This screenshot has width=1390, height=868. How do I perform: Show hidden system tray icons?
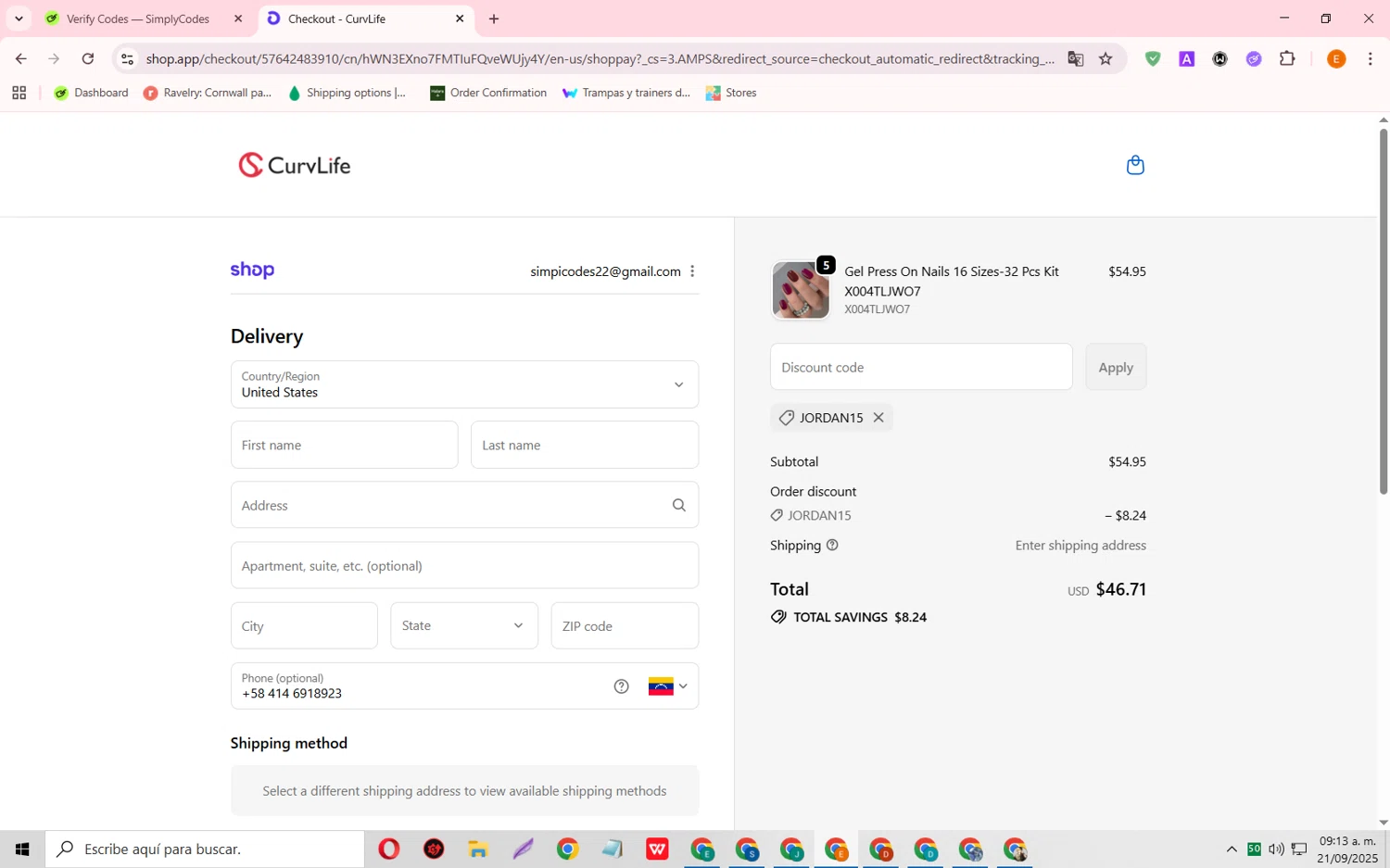1232,849
